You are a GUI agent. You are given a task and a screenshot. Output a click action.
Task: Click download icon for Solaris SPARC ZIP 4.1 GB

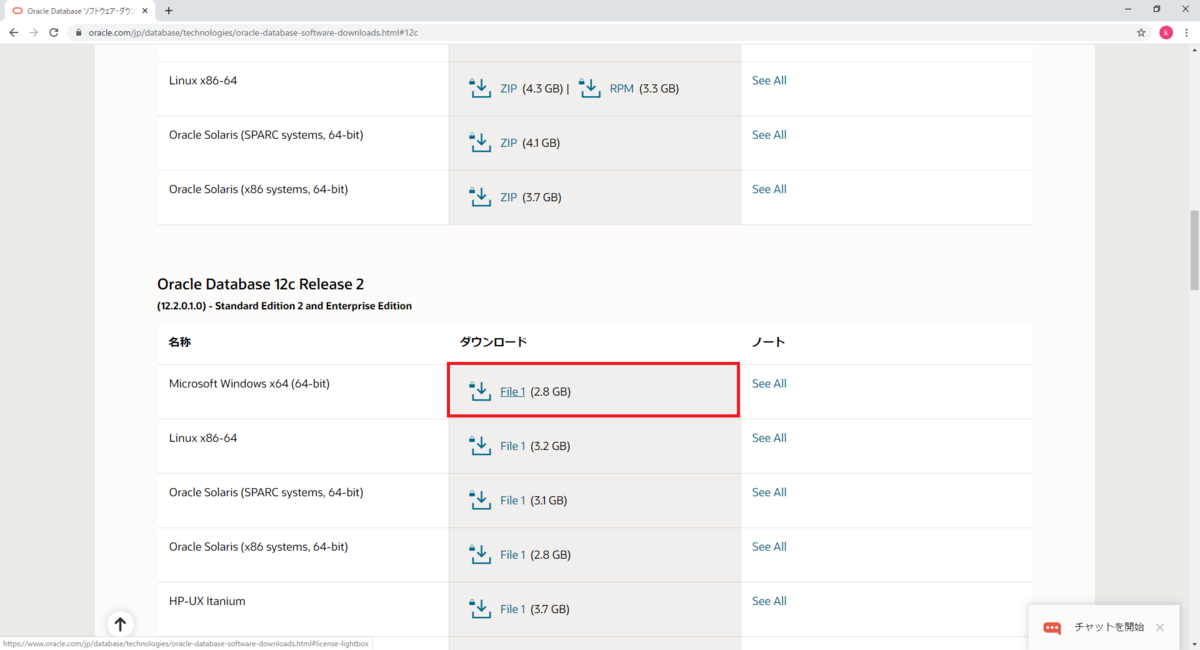click(480, 143)
